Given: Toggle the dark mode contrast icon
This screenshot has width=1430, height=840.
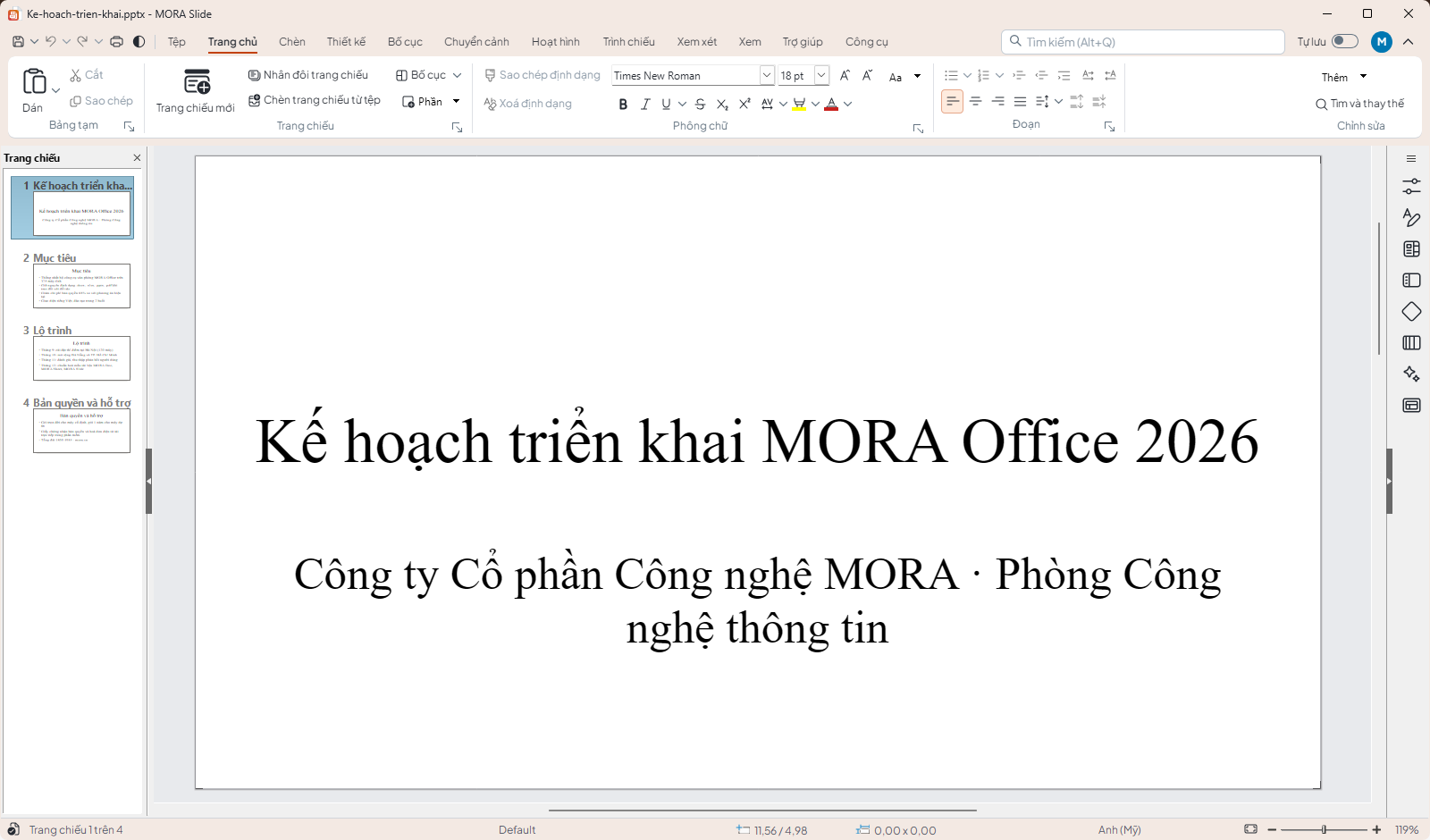Looking at the screenshot, I should (x=139, y=42).
